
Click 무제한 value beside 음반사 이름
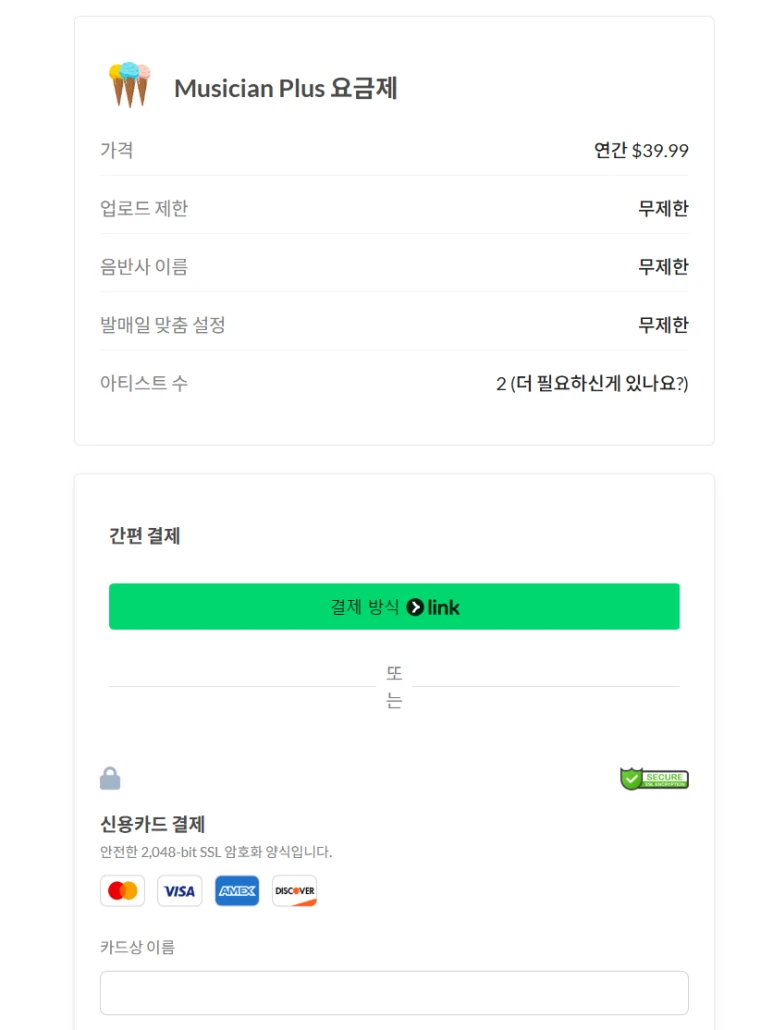coord(663,267)
